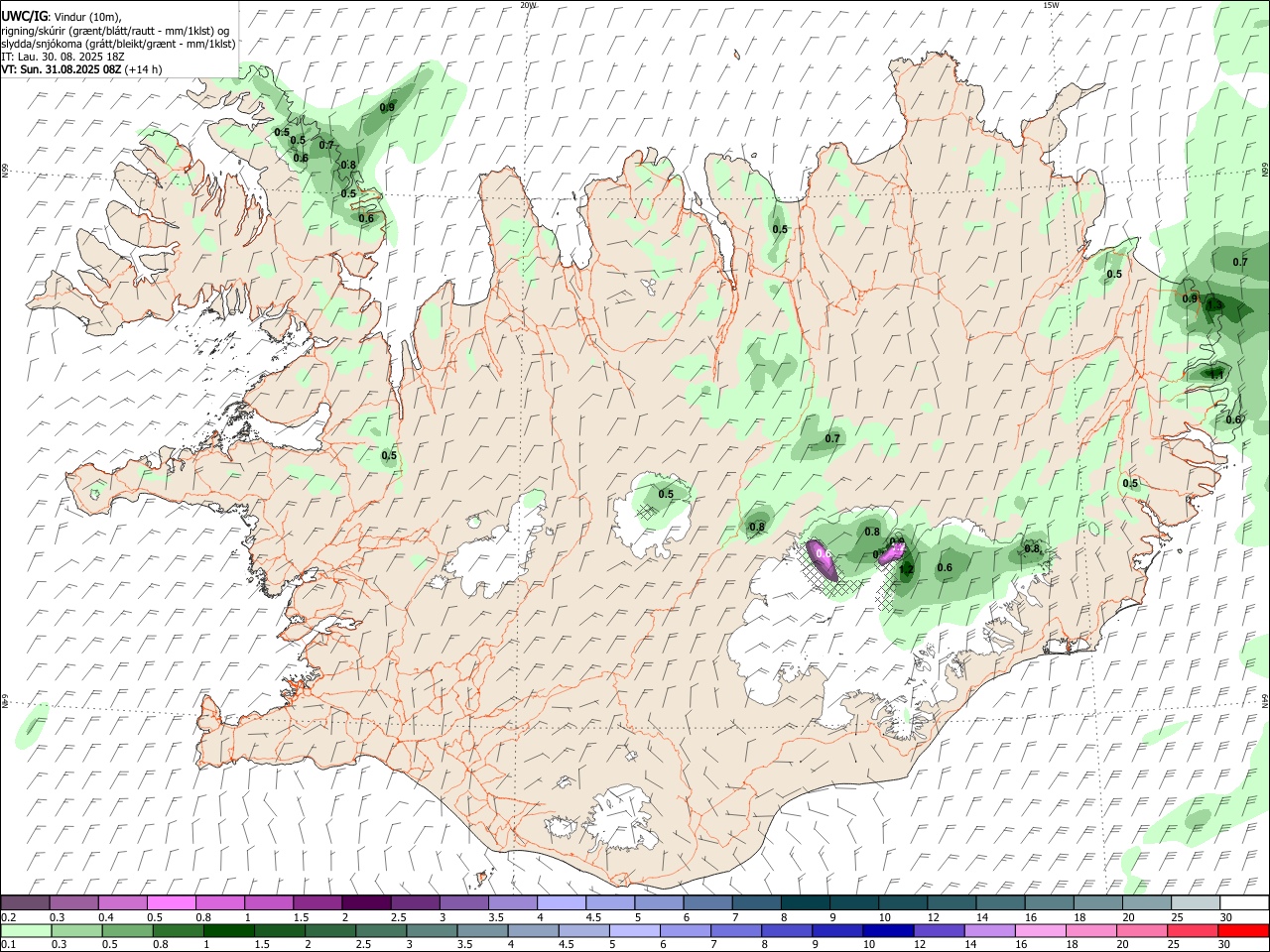Click the upper legend number 1.5
The image size is (1270, 952).
pos(302,917)
